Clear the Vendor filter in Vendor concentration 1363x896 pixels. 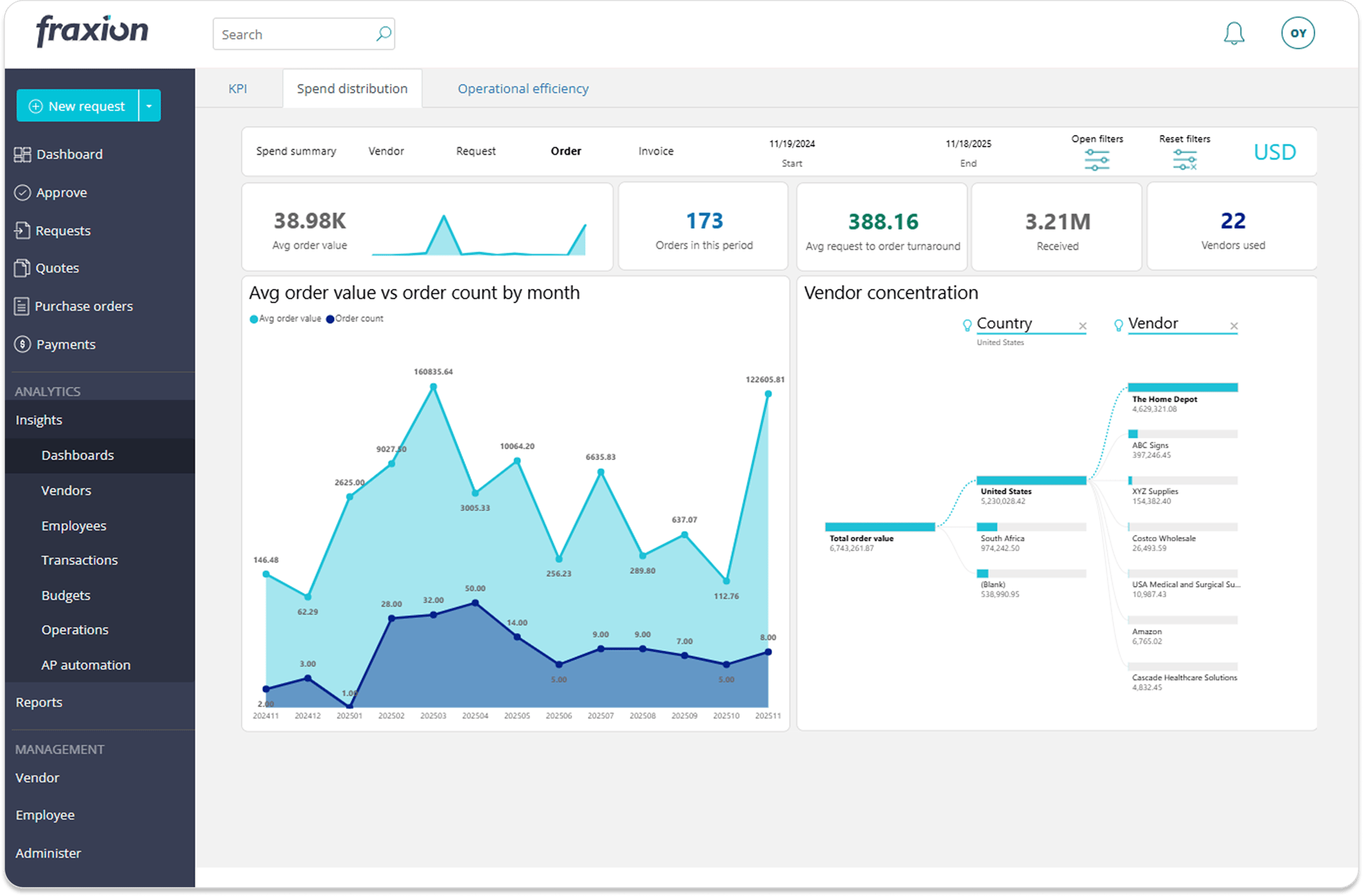pos(1234,326)
